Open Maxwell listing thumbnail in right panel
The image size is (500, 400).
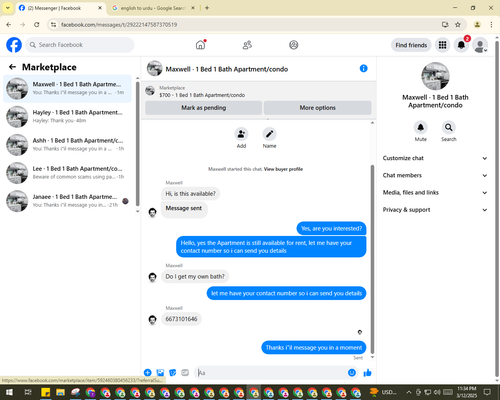tap(435, 76)
